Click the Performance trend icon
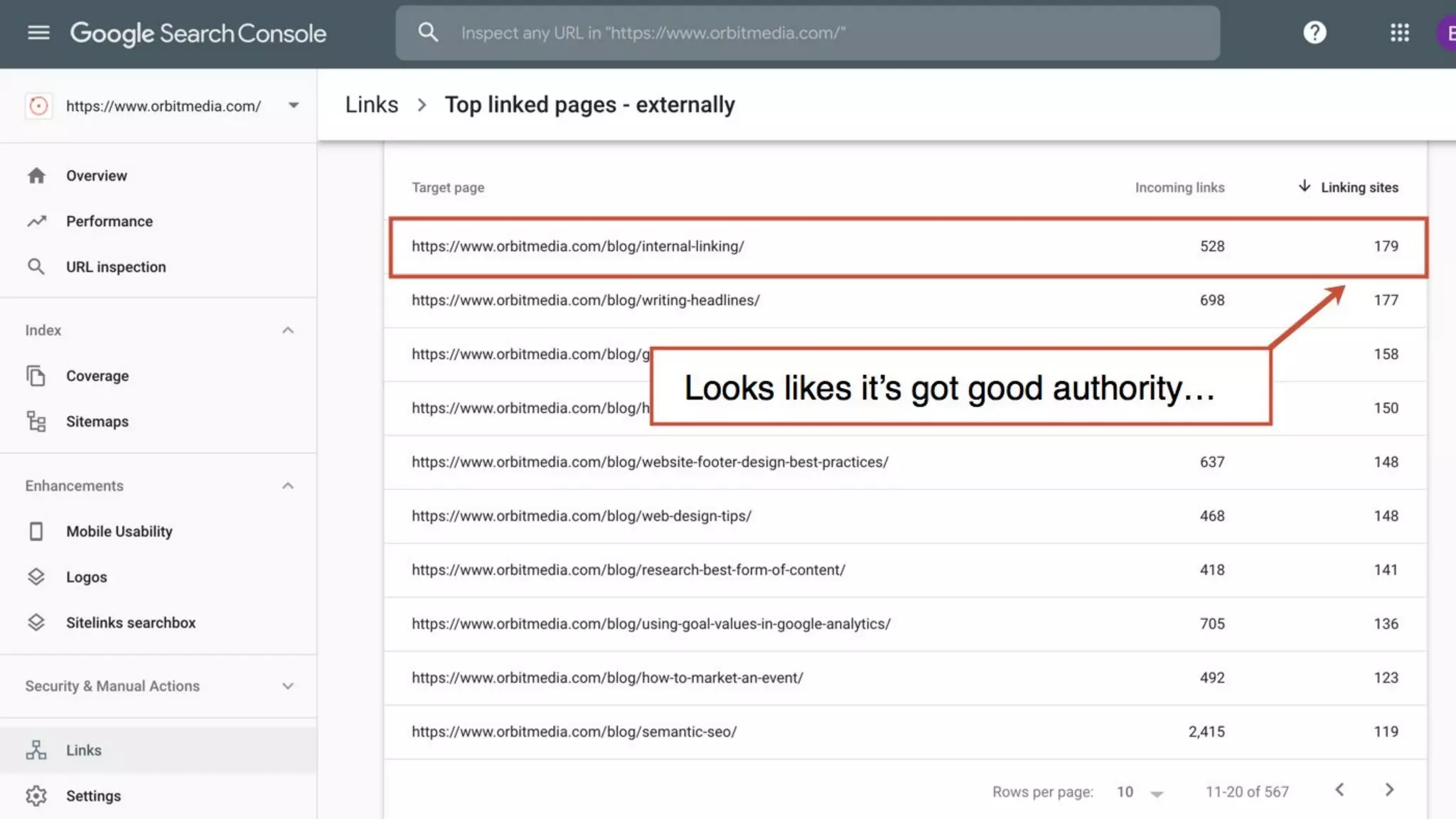Screen dimensions: 1456x819 click(36, 221)
